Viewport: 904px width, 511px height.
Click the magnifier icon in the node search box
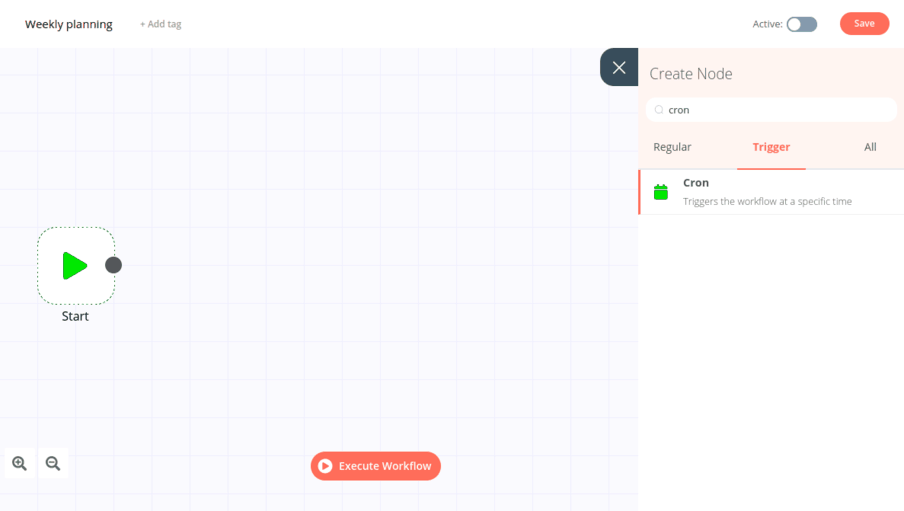tap(659, 110)
